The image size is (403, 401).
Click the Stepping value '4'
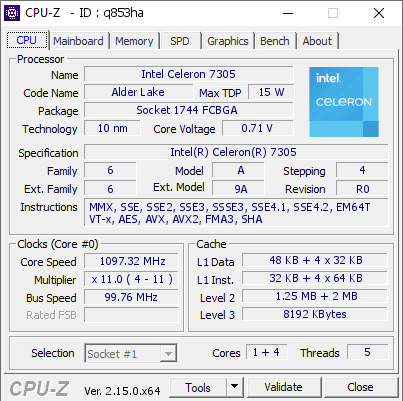[362, 170]
